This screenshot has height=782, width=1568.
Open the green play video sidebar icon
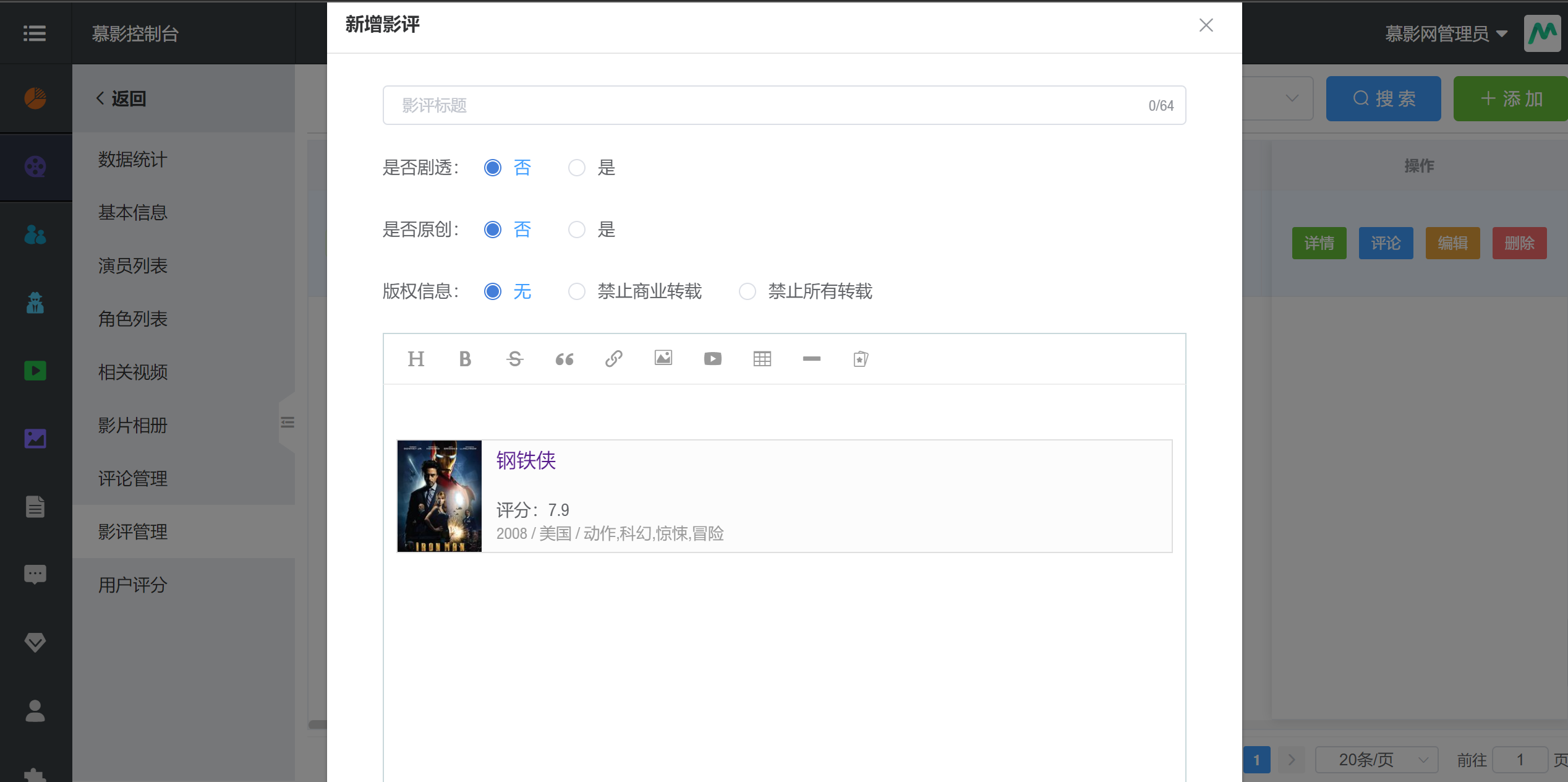point(35,371)
